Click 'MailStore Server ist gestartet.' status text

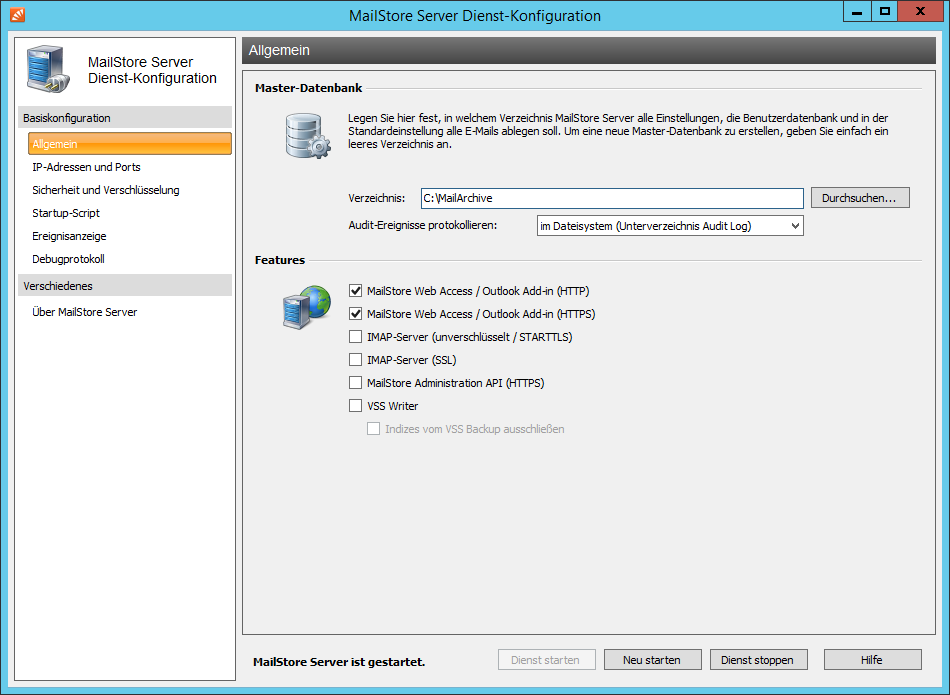pyautogui.click(x=339, y=662)
